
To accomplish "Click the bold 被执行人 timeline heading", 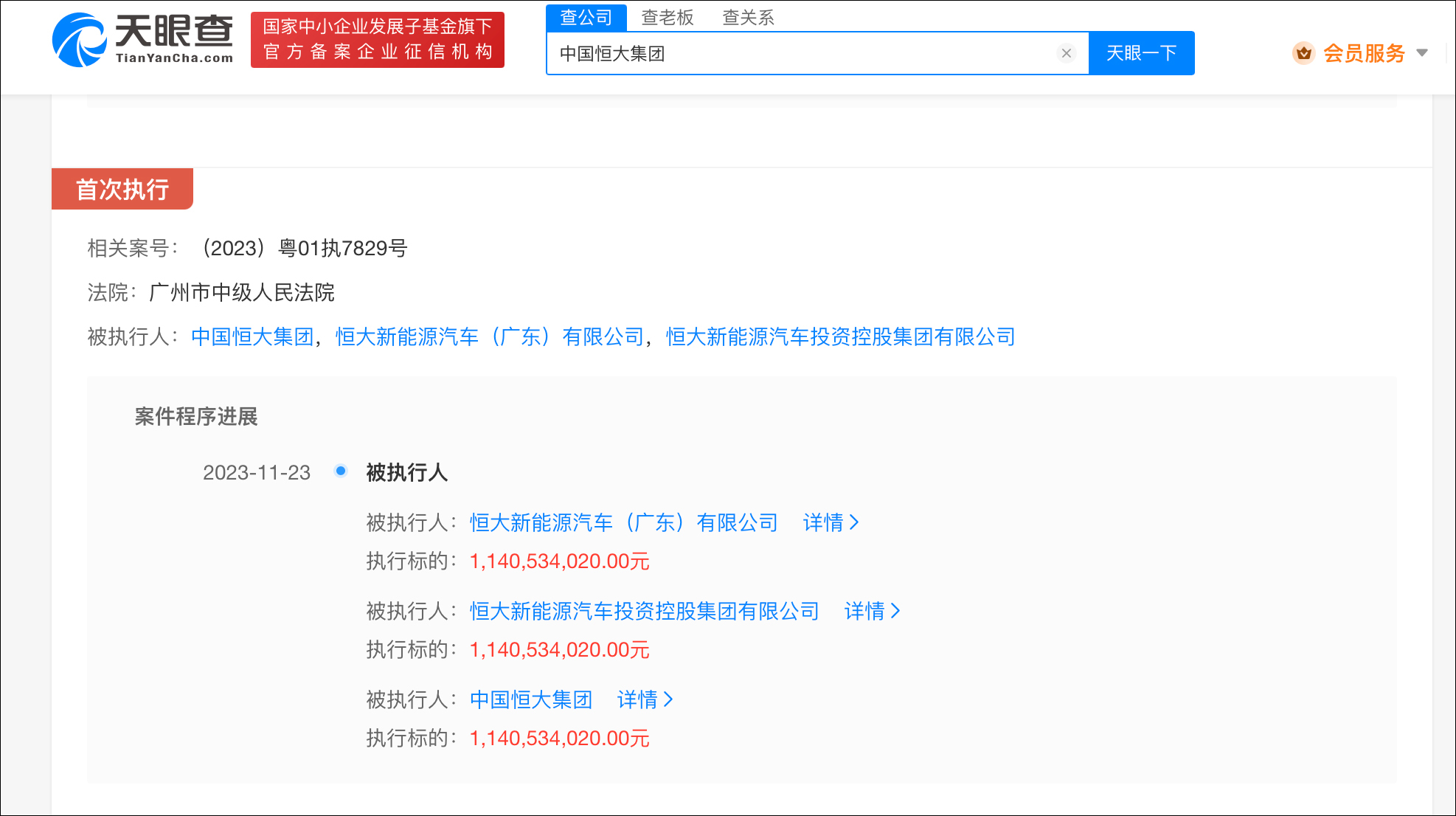I will 407,473.
